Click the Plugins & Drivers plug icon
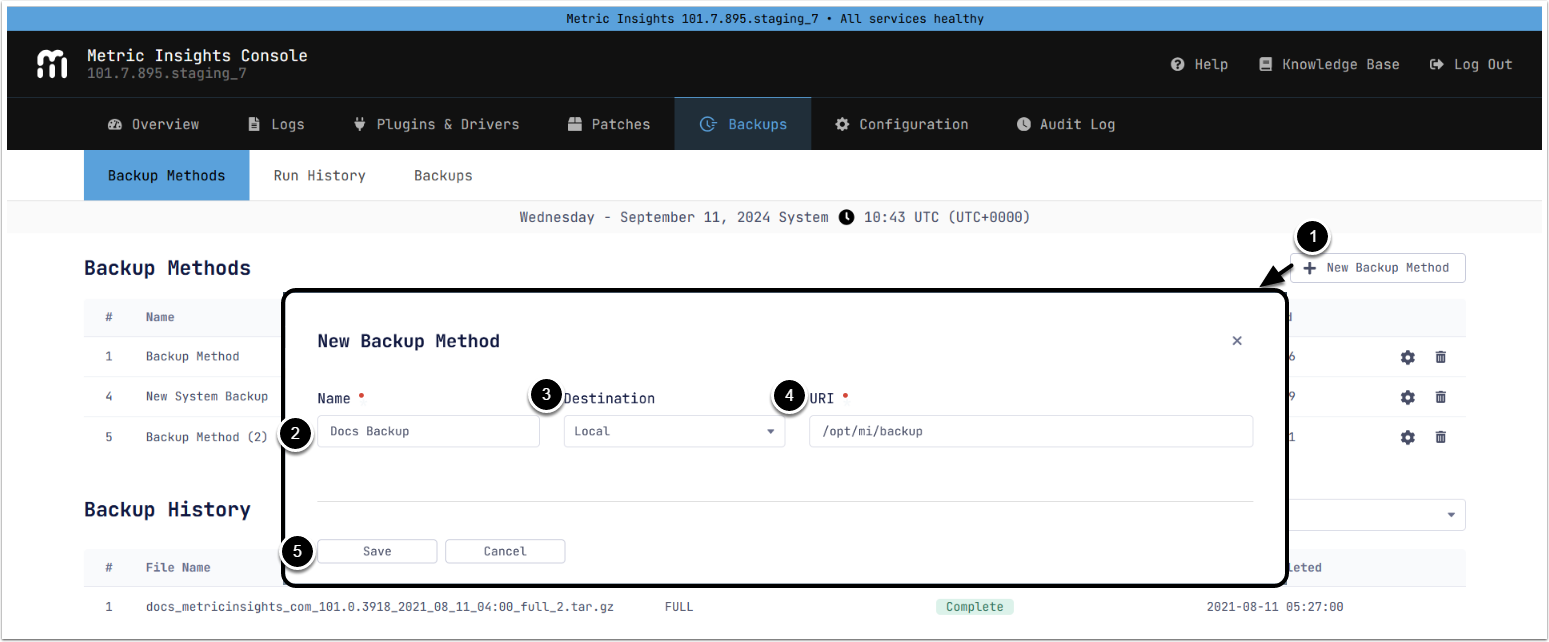 (x=360, y=124)
